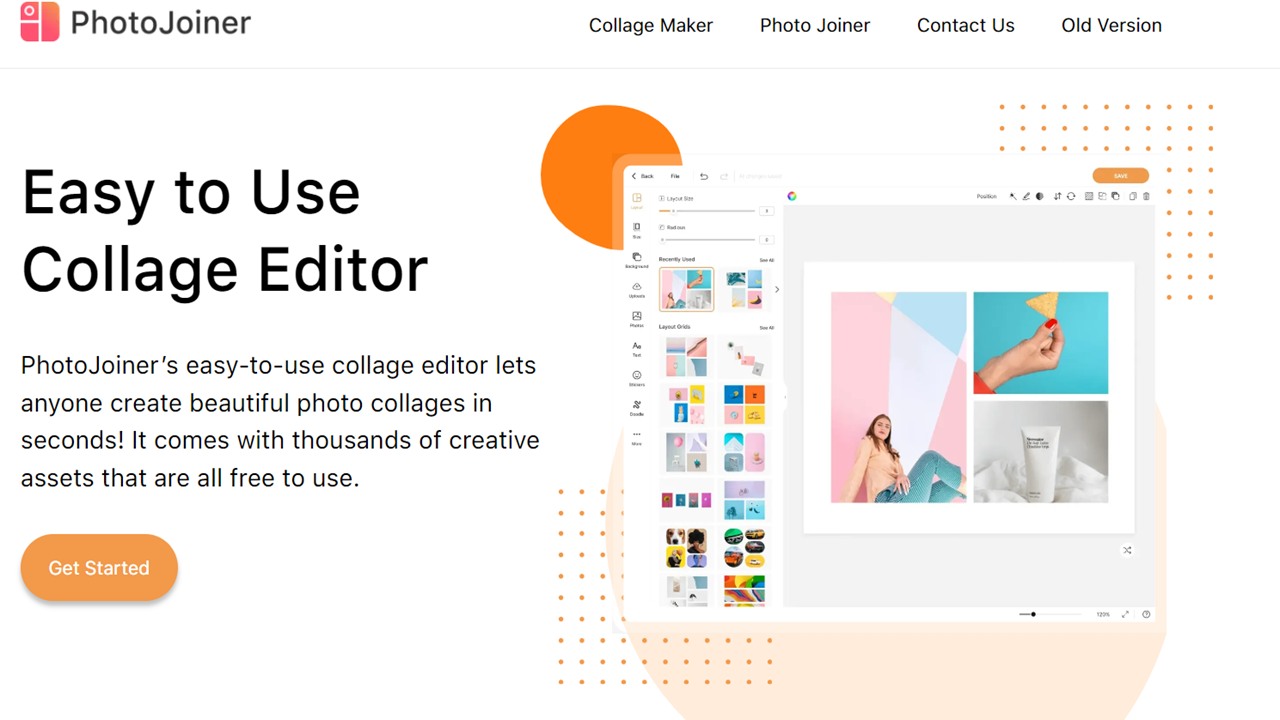Click the stacked layers icon left of duplicate
Viewport: 1280px width, 720px height.
pos(1115,196)
